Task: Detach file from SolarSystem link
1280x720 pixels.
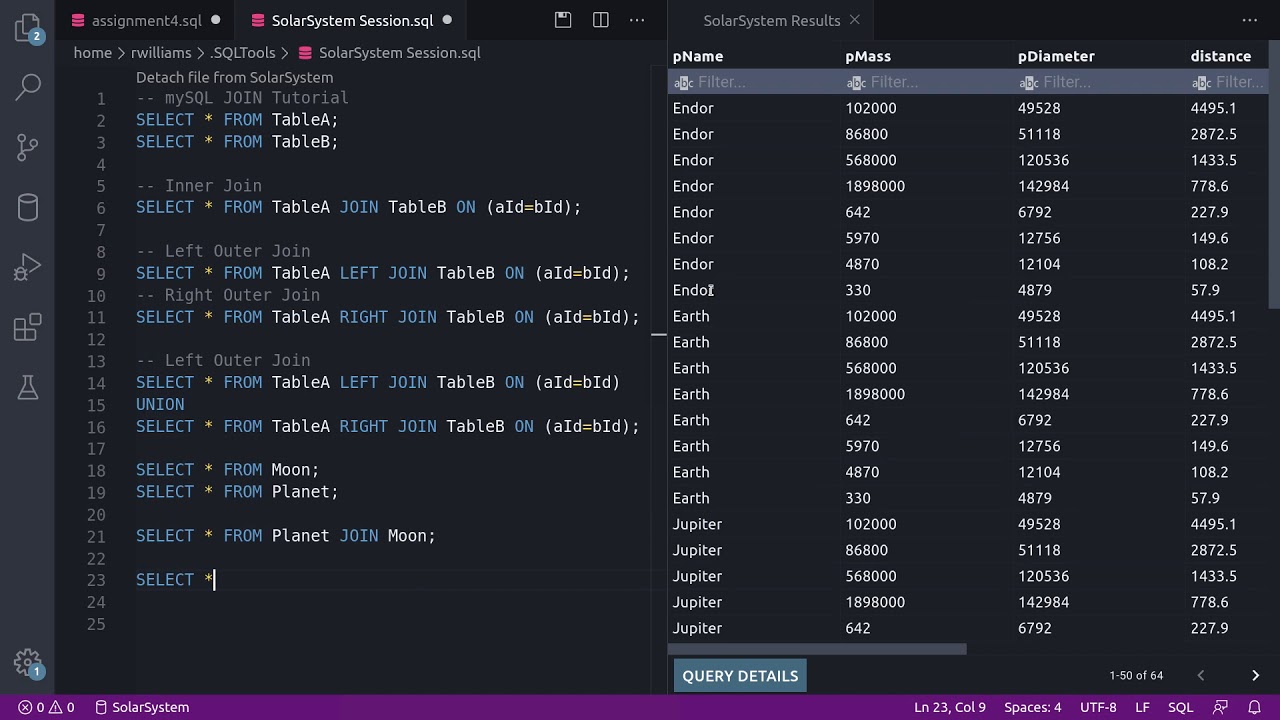Action: (x=234, y=77)
